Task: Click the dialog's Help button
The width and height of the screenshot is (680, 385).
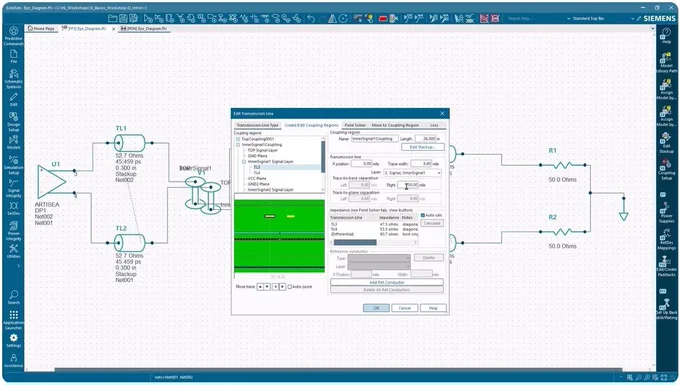Action: [x=433, y=308]
